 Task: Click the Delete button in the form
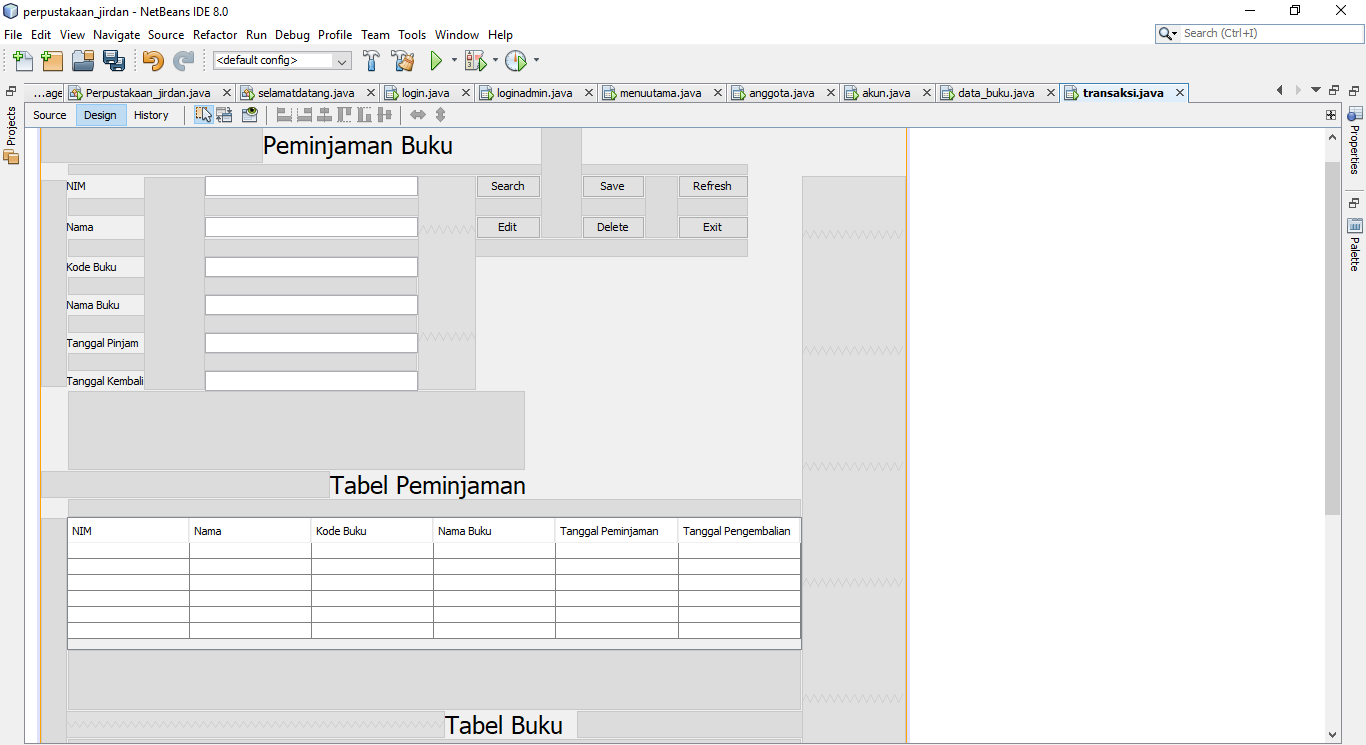click(x=613, y=227)
